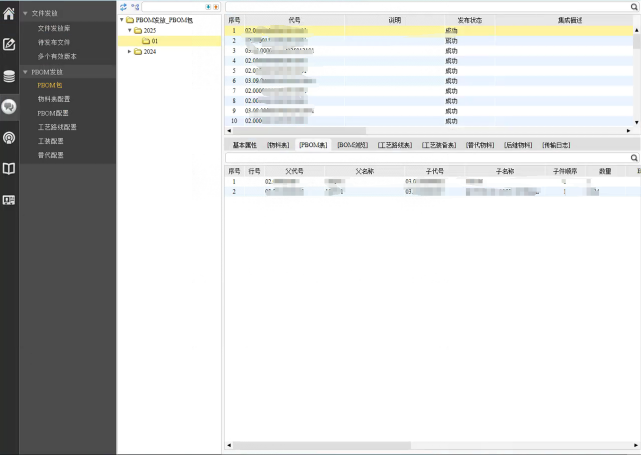
Task: Collapse the 文件发放 menu section
Action: click(25, 13)
